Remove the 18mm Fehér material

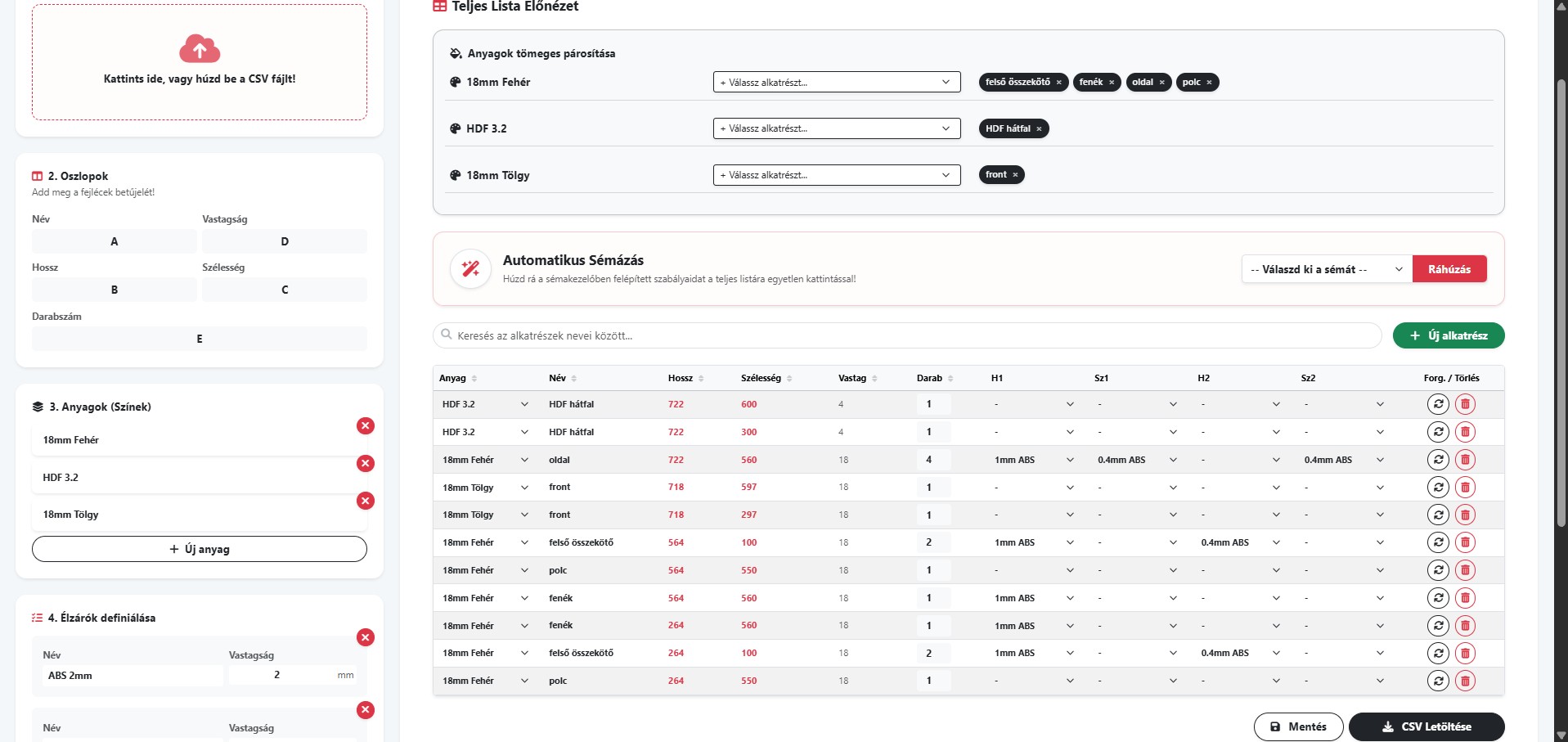point(366,425)
